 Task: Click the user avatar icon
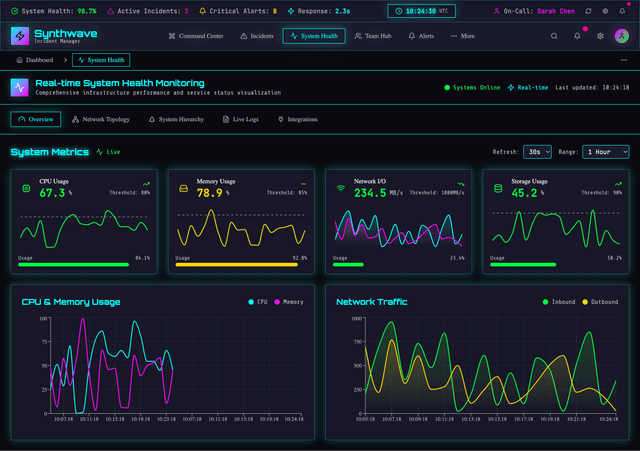(622, 36)
